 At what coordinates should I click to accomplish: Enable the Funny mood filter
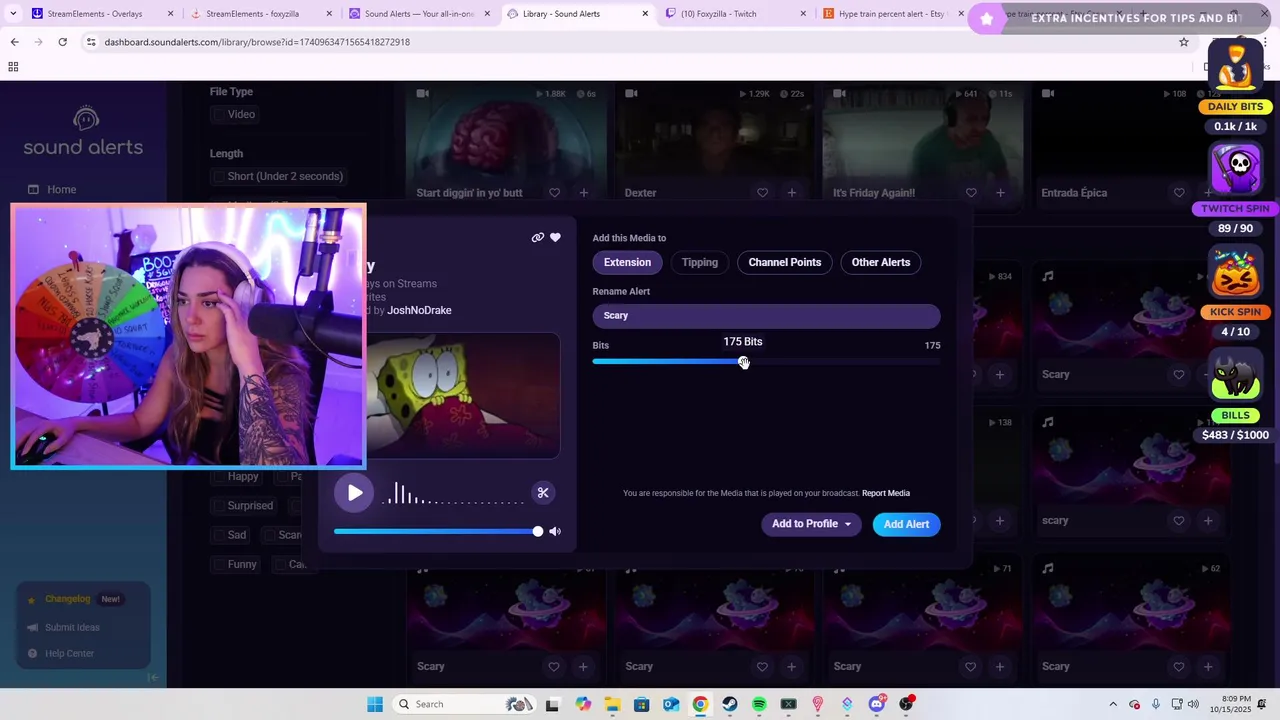pos(218,564)
